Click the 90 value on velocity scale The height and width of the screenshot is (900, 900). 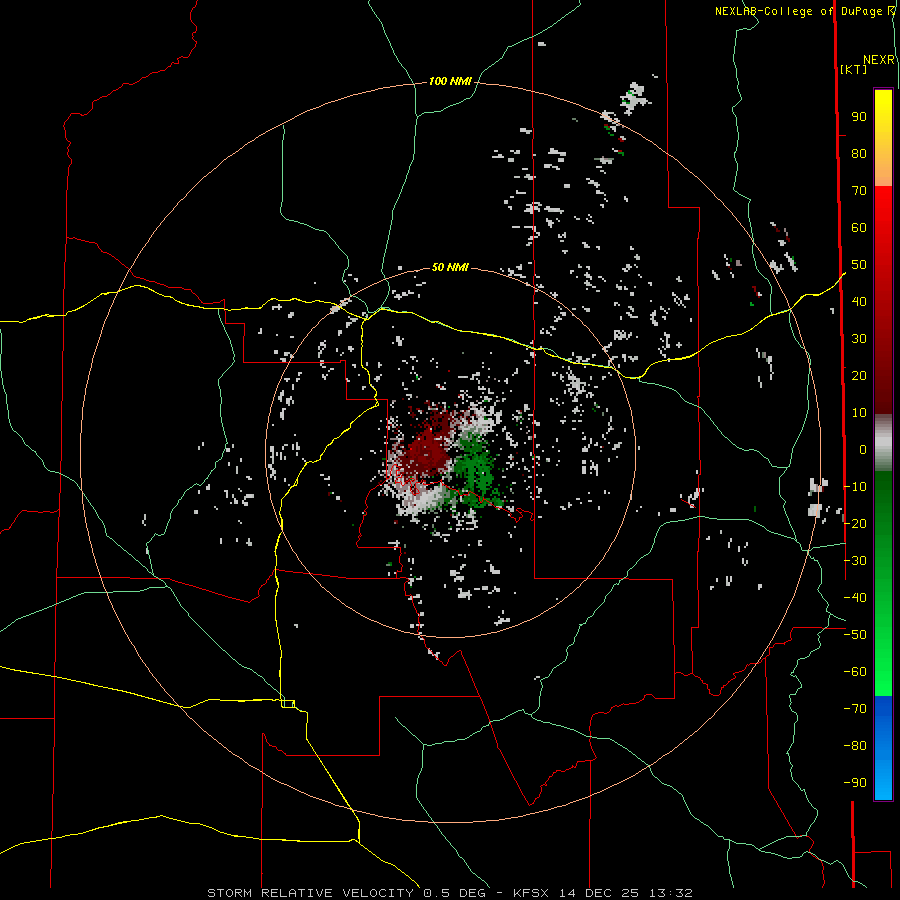click(859, 117)
